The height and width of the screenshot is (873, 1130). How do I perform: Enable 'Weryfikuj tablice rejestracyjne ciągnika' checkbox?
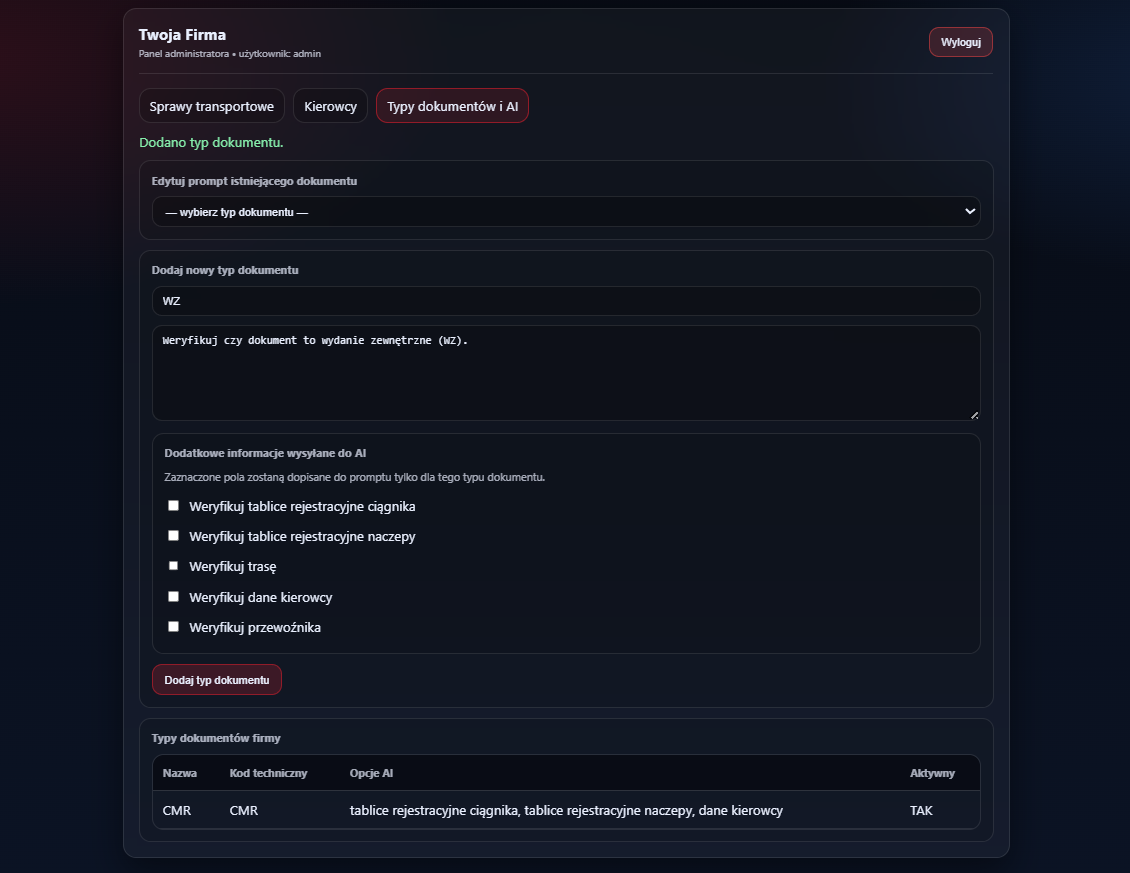tap(174, 506)
